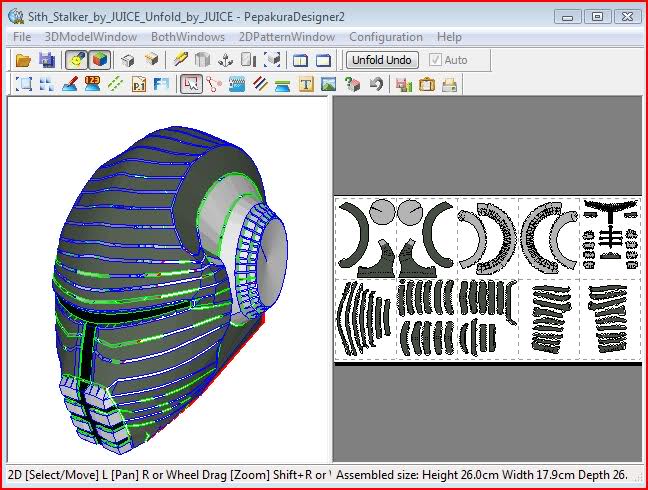Screen dimensions: 648x490
Task: Select the red pen edge color tool
Action: (x=69, y=84)
